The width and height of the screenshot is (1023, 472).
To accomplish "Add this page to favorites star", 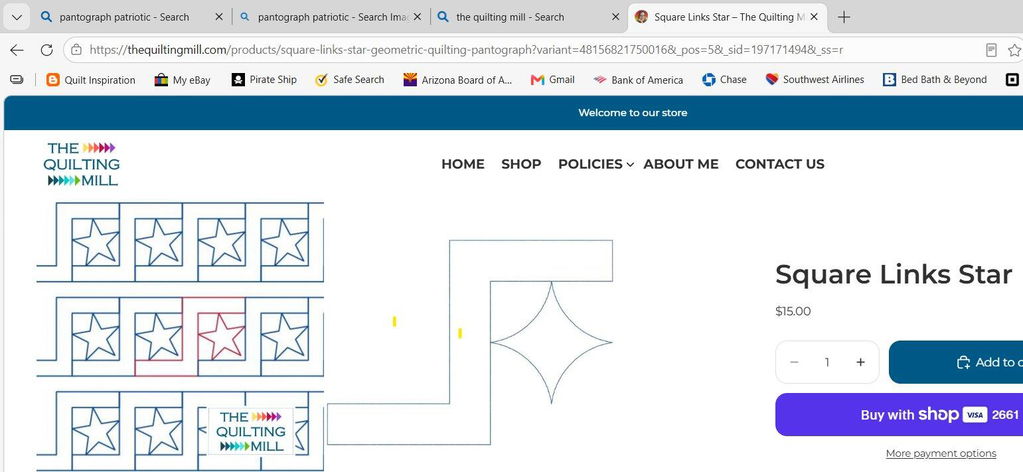I will [x=1015, y=50].
